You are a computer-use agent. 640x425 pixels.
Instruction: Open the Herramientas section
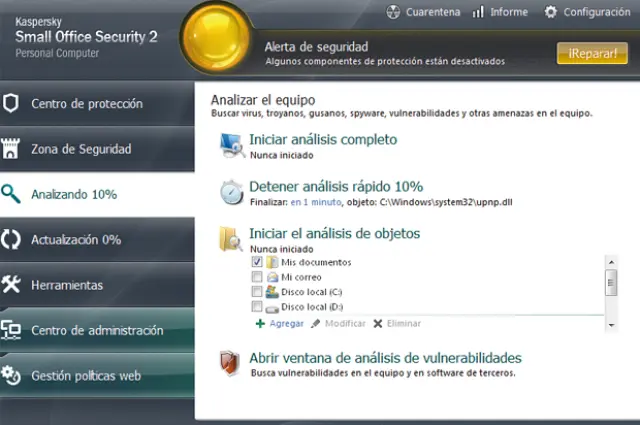pos(67,285)
